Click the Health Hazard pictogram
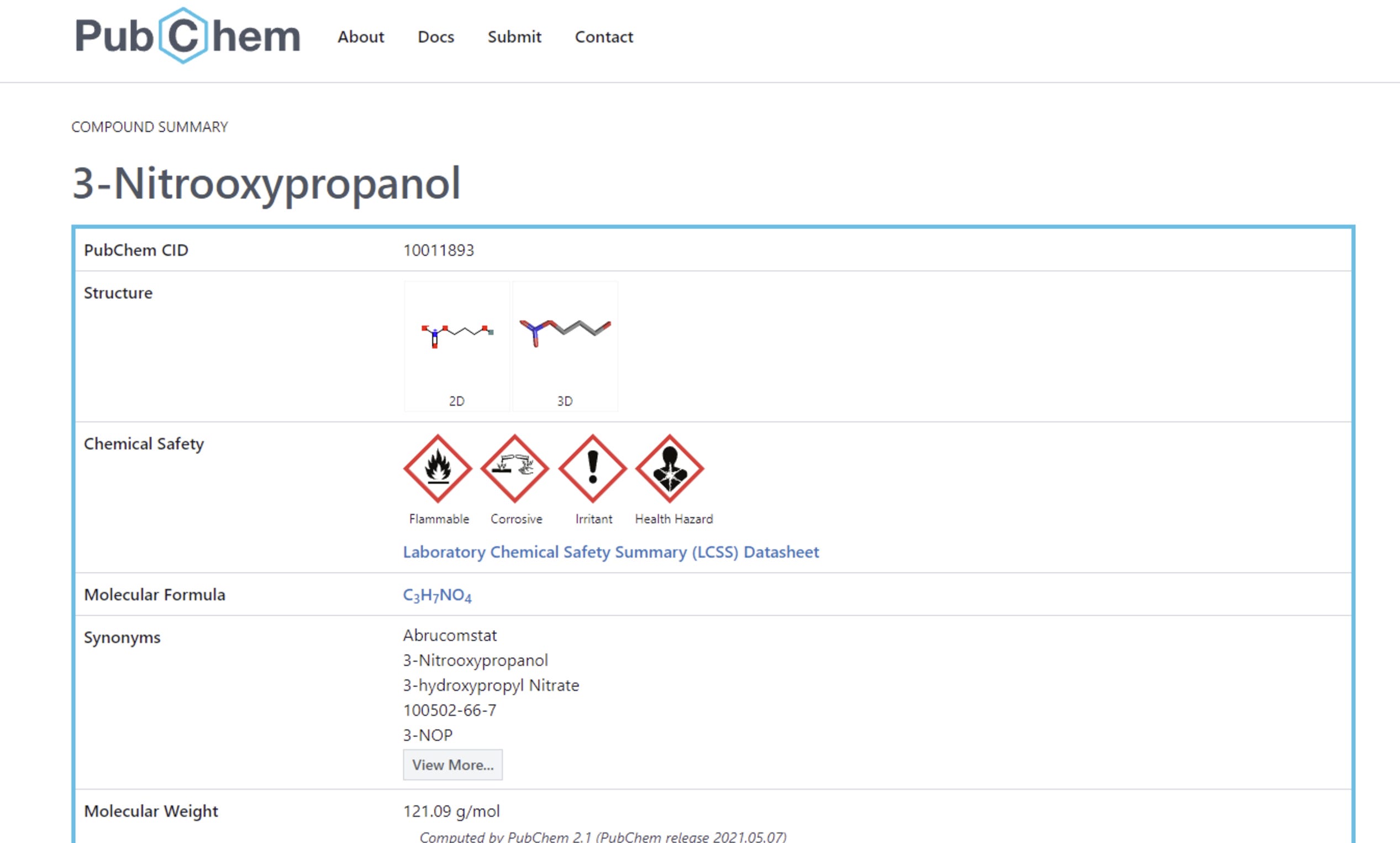 click(x=670, y=469)
